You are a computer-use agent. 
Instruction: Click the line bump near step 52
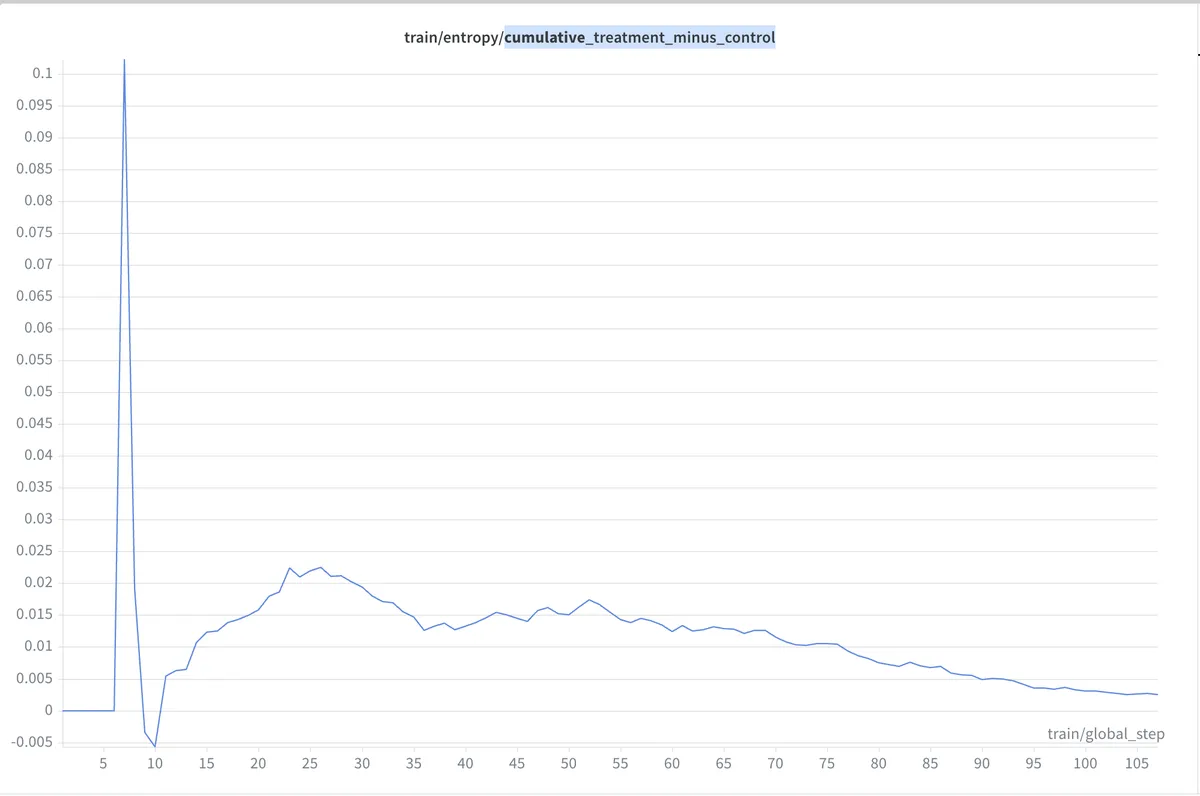589,600
